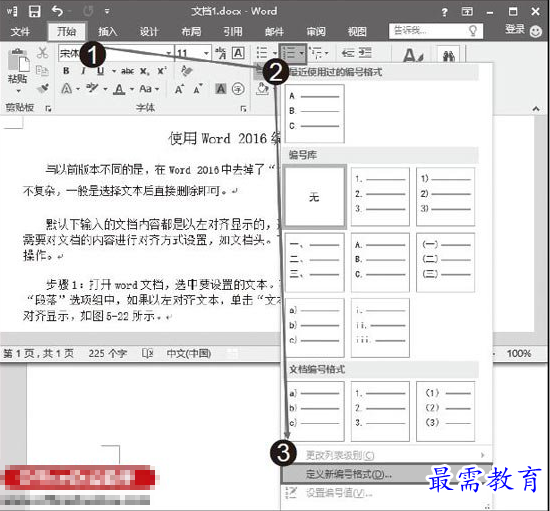Switch to the 设计 tab
This screenshot has width=550, height=511.
coord(149,32)
